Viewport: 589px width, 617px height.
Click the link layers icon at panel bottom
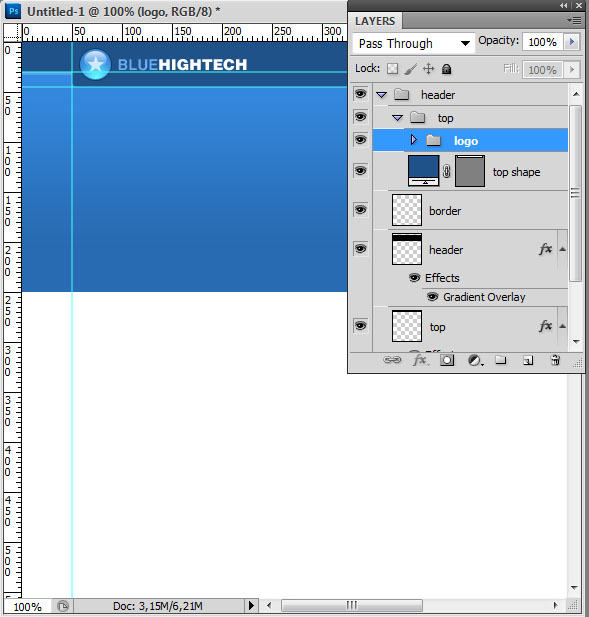click(x=392, y=360)
